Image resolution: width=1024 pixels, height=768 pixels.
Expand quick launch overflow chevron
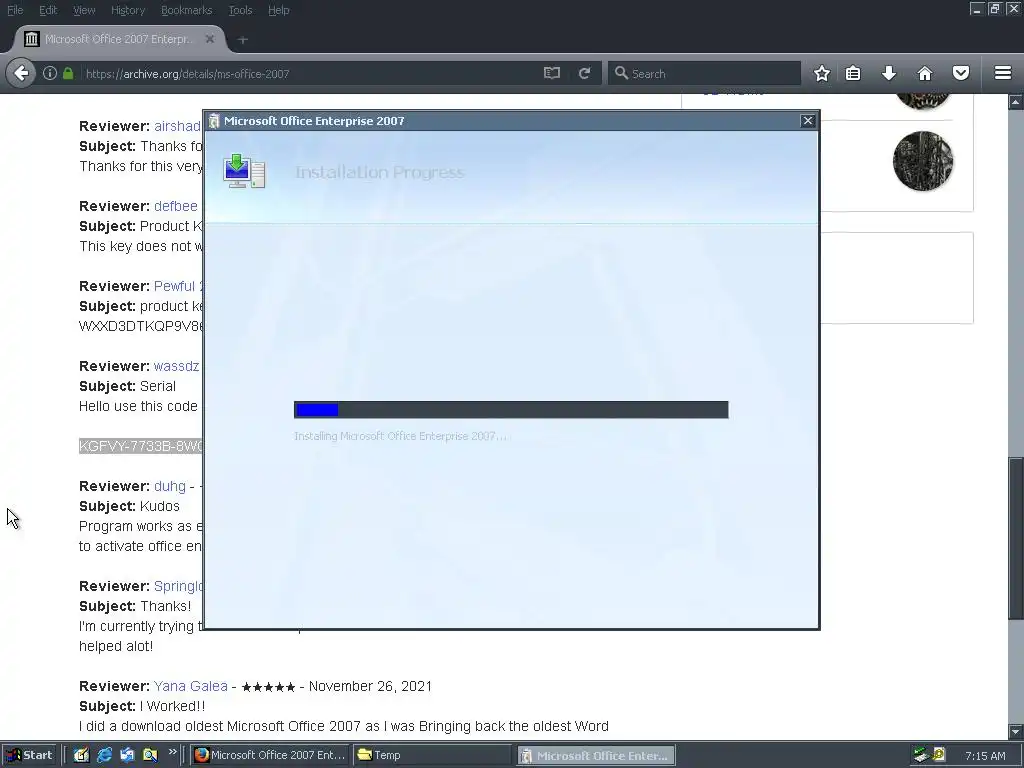(172, 752)
